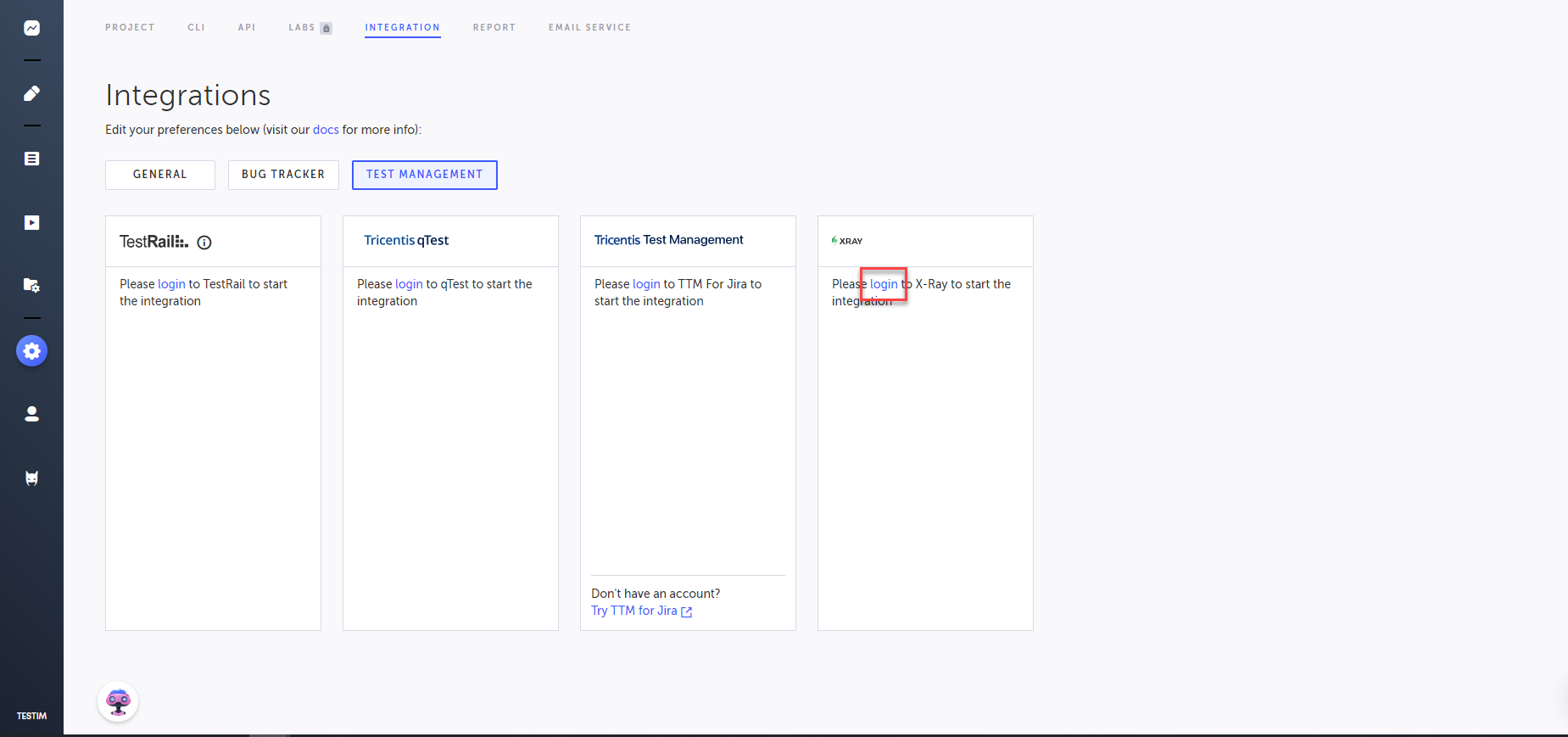Select the highlighted settings gear icon
Screen dimensions: 1568x737
point(31,350)
